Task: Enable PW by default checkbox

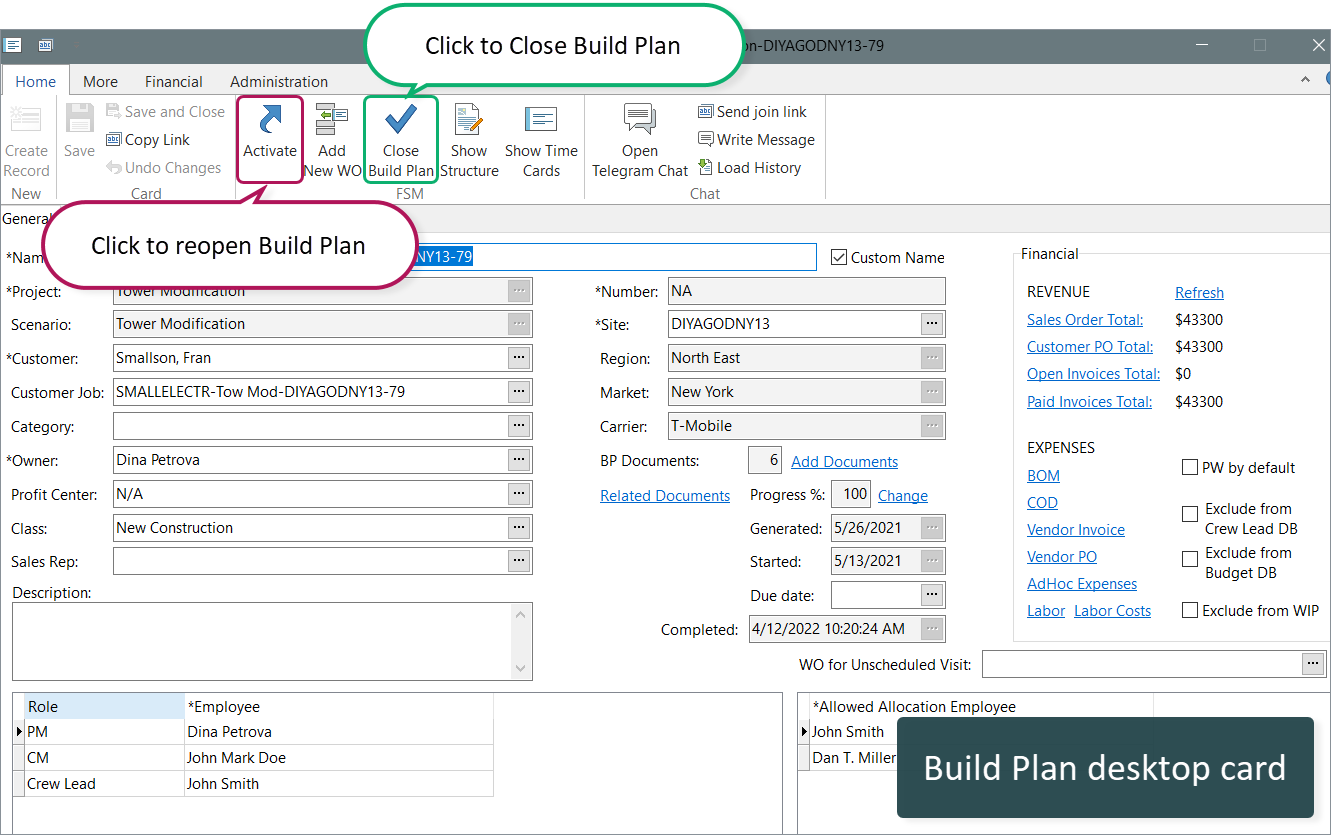Action: coord(1190,468)
